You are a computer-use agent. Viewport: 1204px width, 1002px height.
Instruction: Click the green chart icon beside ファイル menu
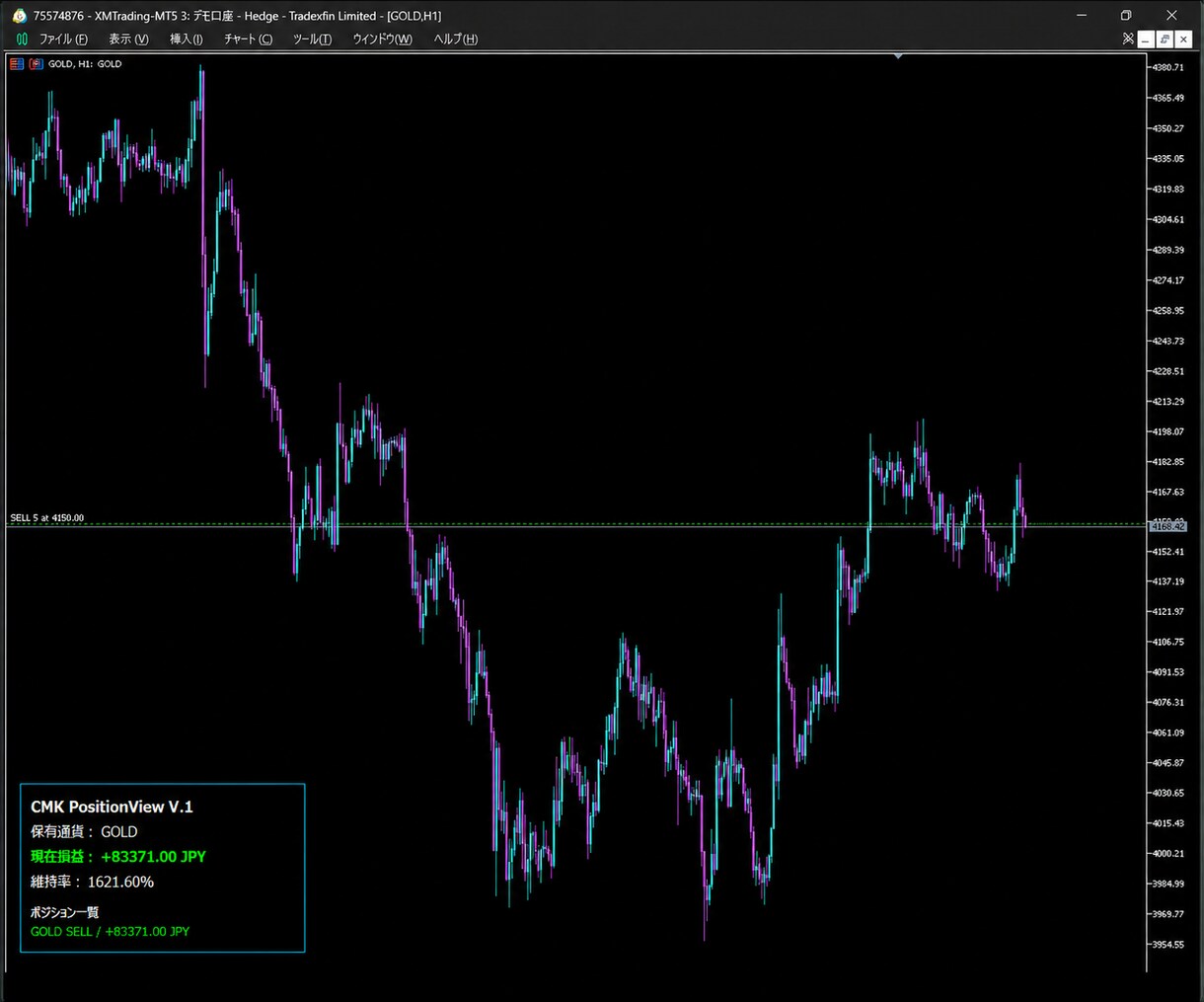click(22, 39)
